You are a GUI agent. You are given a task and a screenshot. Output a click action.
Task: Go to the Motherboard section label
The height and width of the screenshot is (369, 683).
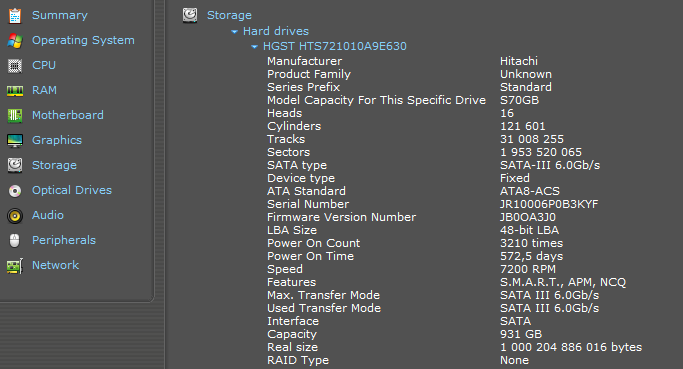pyautogui.click(x=68, y=115)
